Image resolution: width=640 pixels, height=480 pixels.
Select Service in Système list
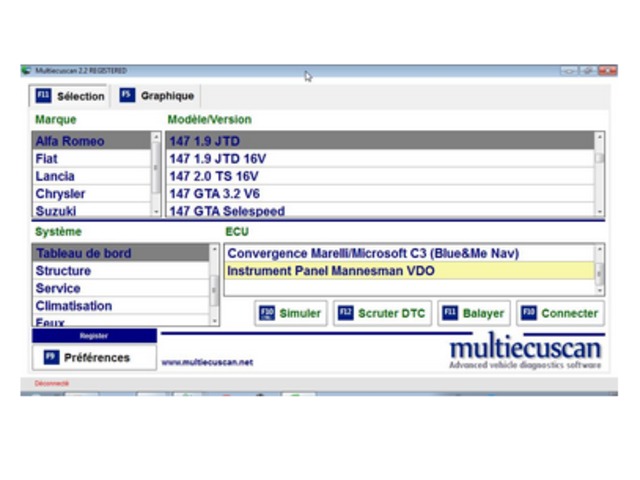click(x=121, y=288)
